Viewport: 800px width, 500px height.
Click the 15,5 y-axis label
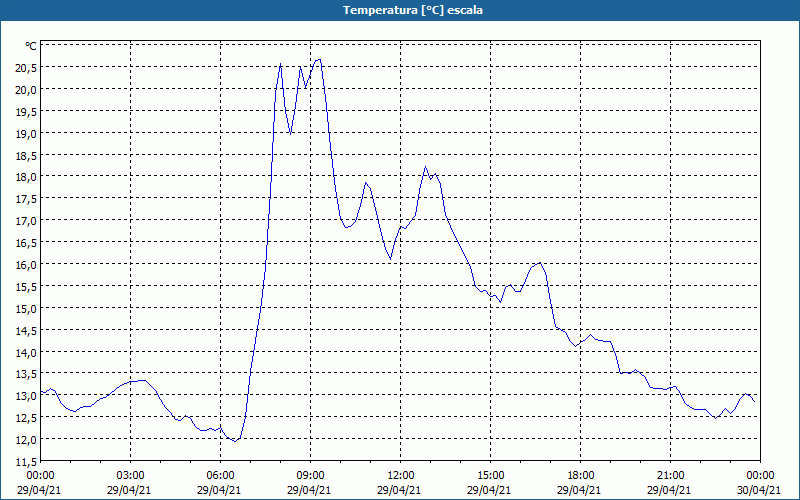coord(26,287)
